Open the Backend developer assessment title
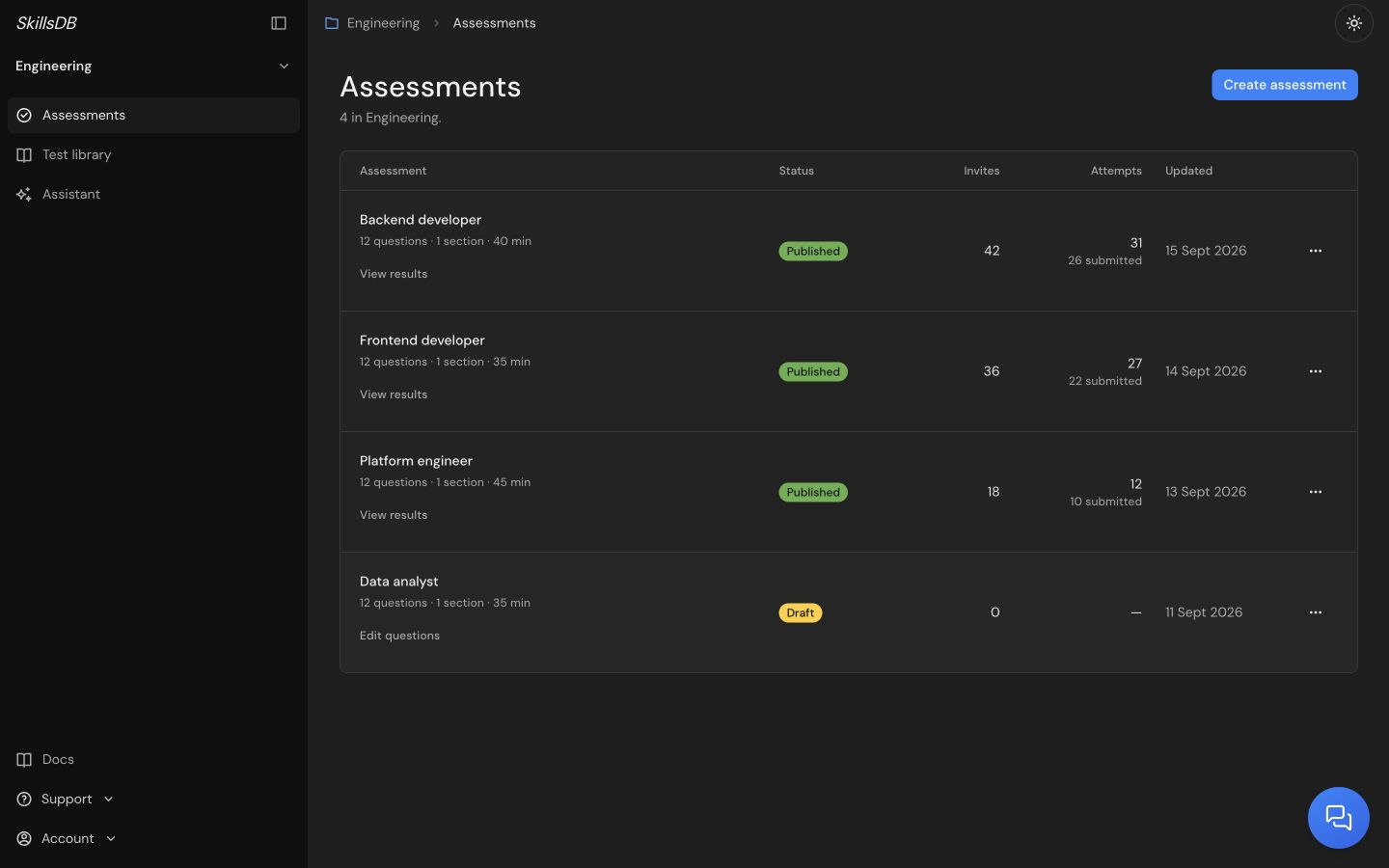 click(421, 220)
